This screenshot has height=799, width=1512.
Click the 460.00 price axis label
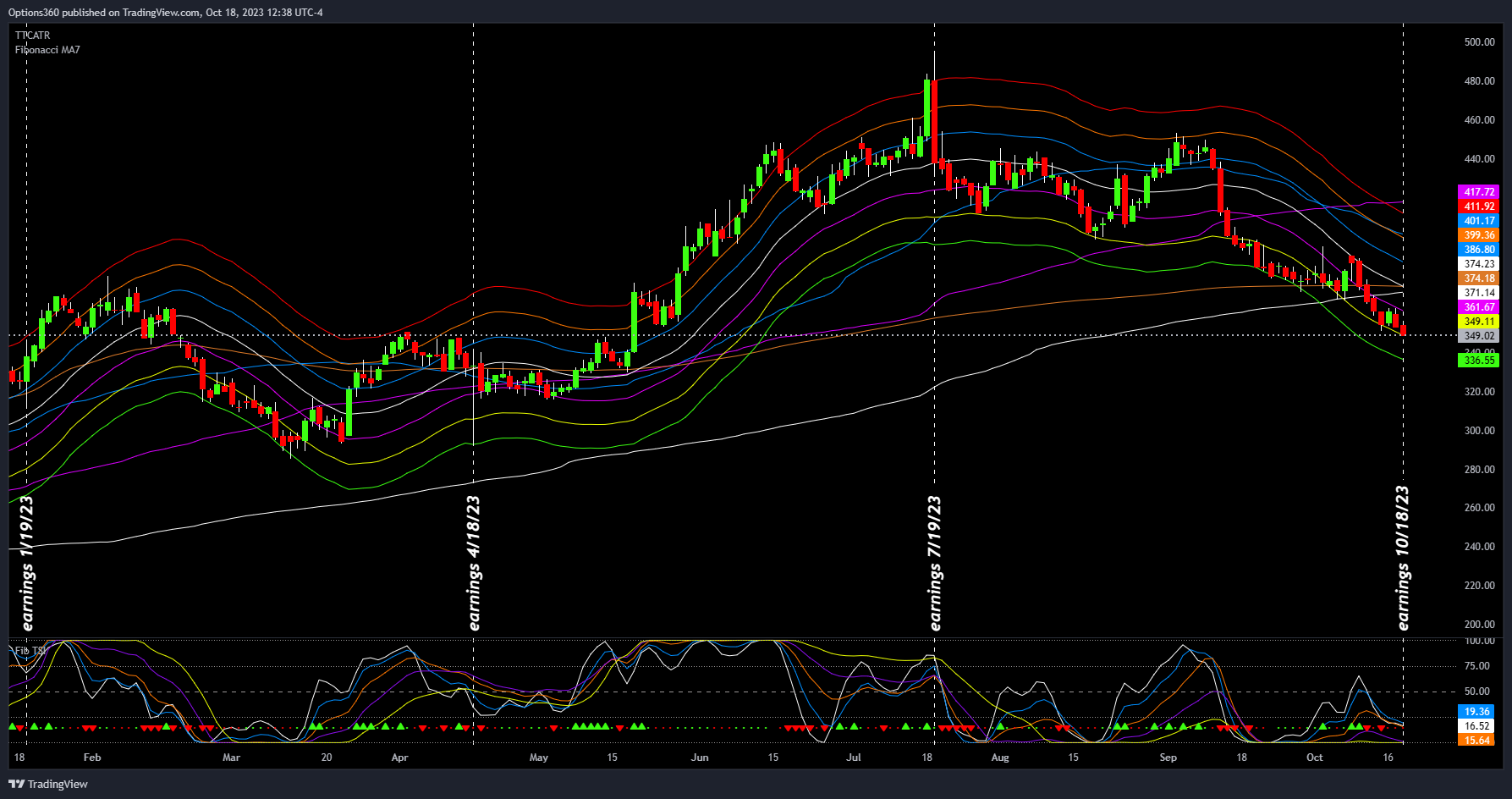pyautogui.click(x=1480, y=120)
